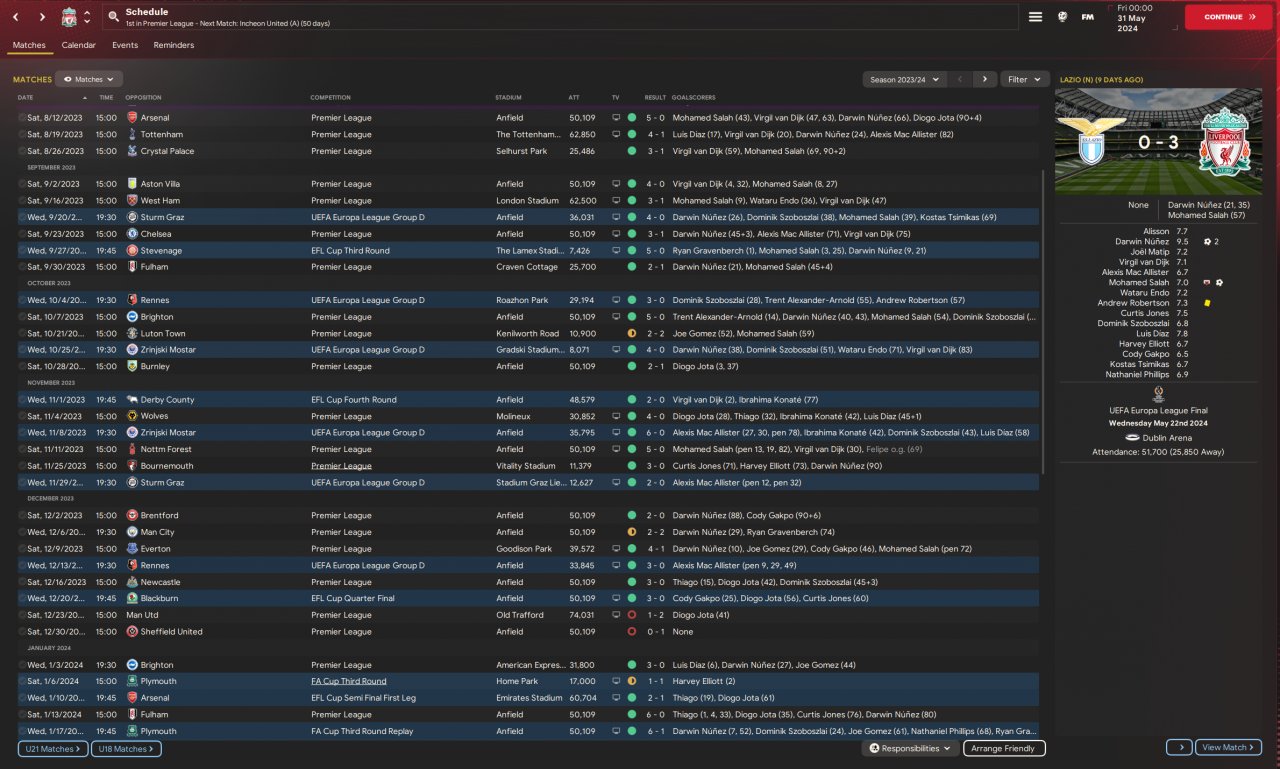Switch to the Calendar tab
Image resolution: width=1280 pixels, height=769 pixels.
click(x=79, y=45)
